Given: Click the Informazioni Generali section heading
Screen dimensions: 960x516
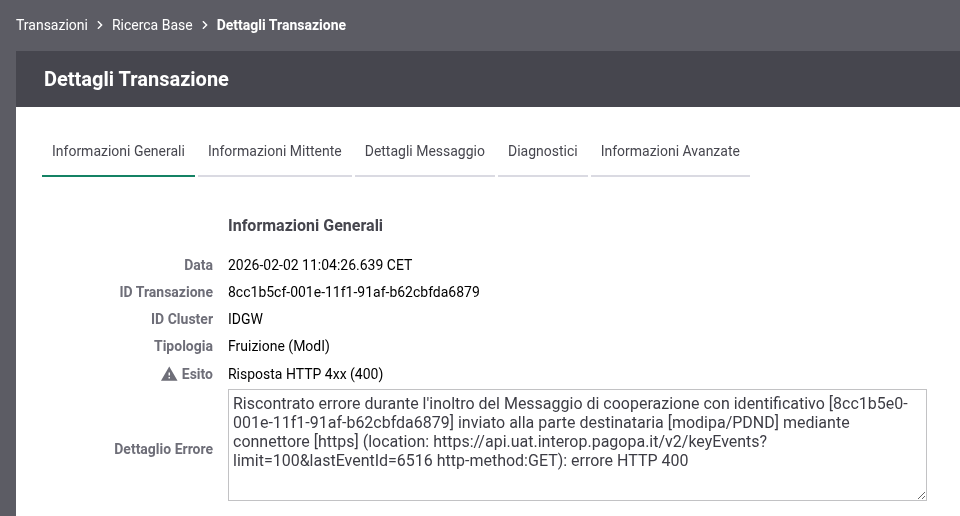Looking at the screenshot, I should (305, 226).
